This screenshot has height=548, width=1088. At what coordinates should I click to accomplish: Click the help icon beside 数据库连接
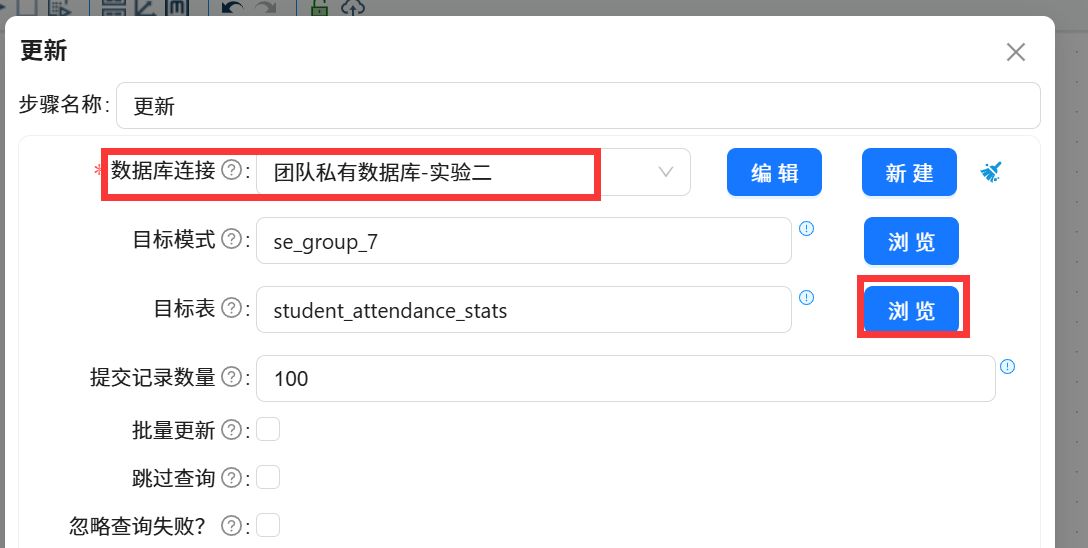tap(231, 171)
